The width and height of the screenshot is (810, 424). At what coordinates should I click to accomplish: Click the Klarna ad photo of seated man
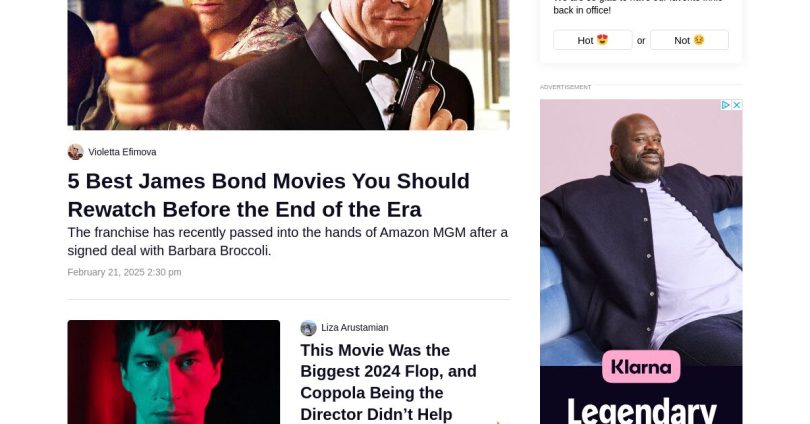(x=641, y=232)
